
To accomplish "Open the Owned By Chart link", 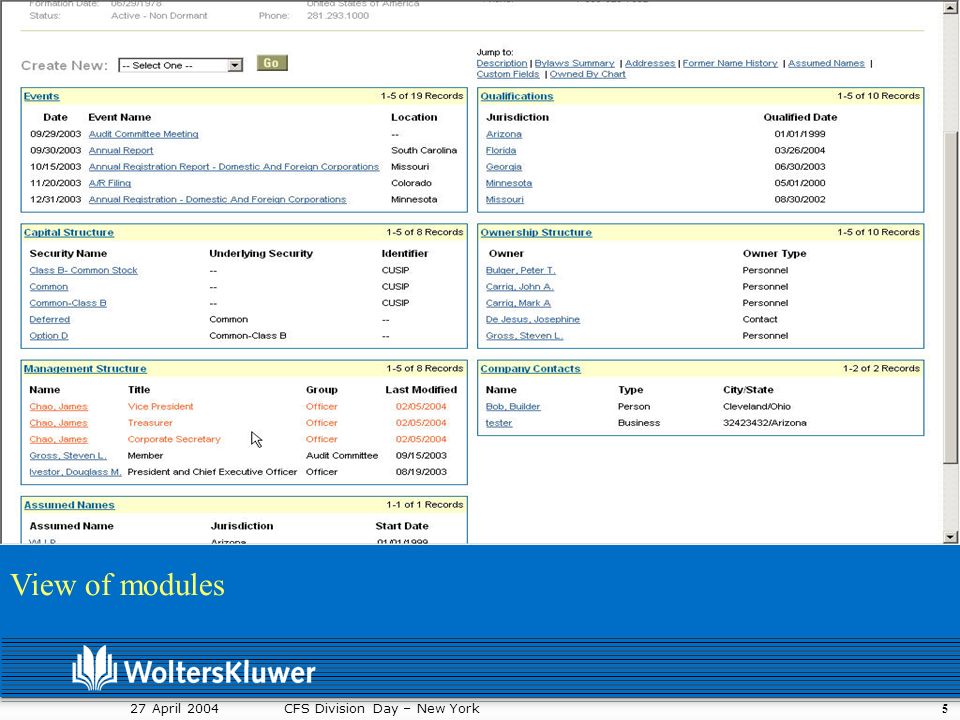I will click(587, 74).
